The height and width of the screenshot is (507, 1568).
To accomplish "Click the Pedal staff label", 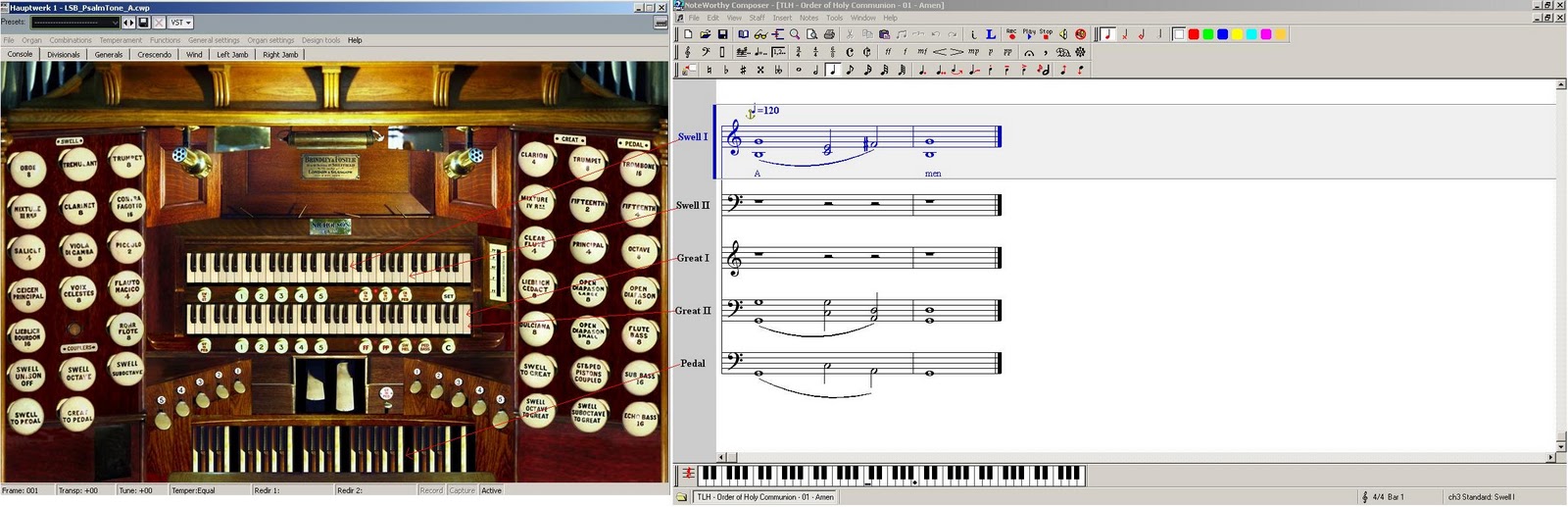I will (x=693, y=364).
